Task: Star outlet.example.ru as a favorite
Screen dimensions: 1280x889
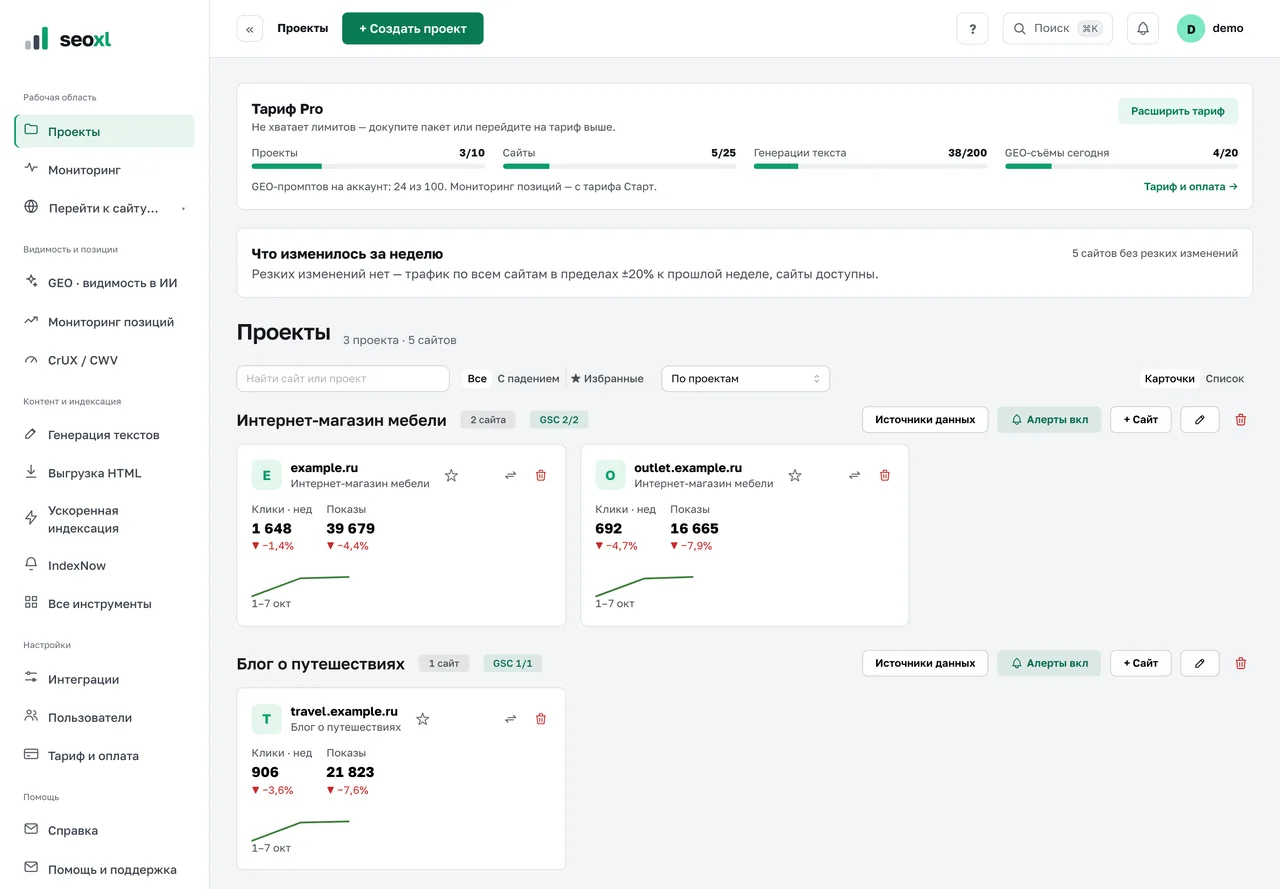Action: pos(795,476)
